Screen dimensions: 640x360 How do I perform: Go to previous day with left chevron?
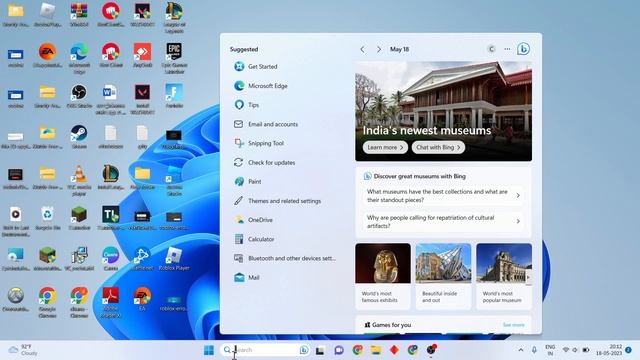(x=362, y=49)
